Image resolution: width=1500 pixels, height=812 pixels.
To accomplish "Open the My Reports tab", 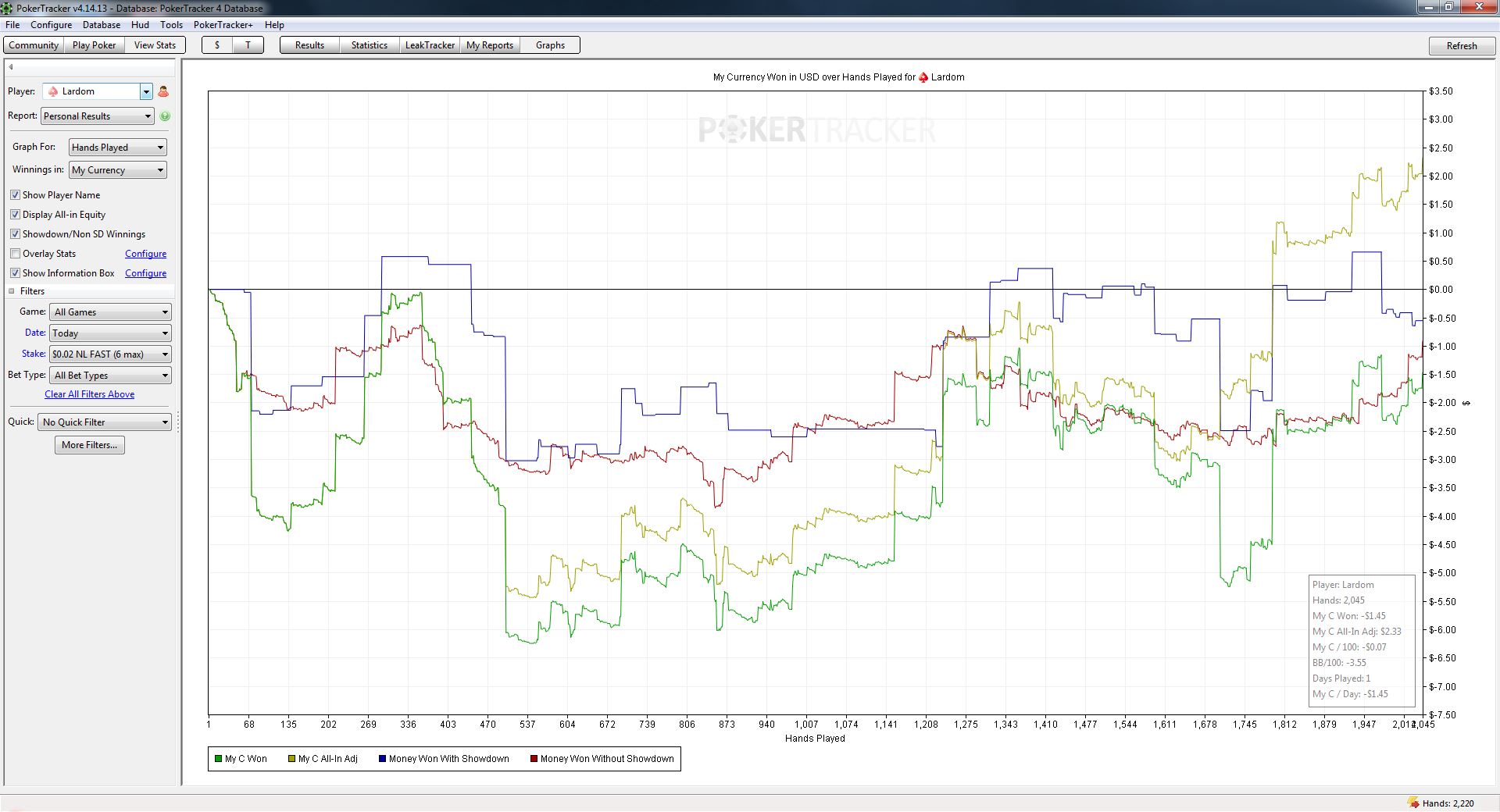I will [490, 45].
